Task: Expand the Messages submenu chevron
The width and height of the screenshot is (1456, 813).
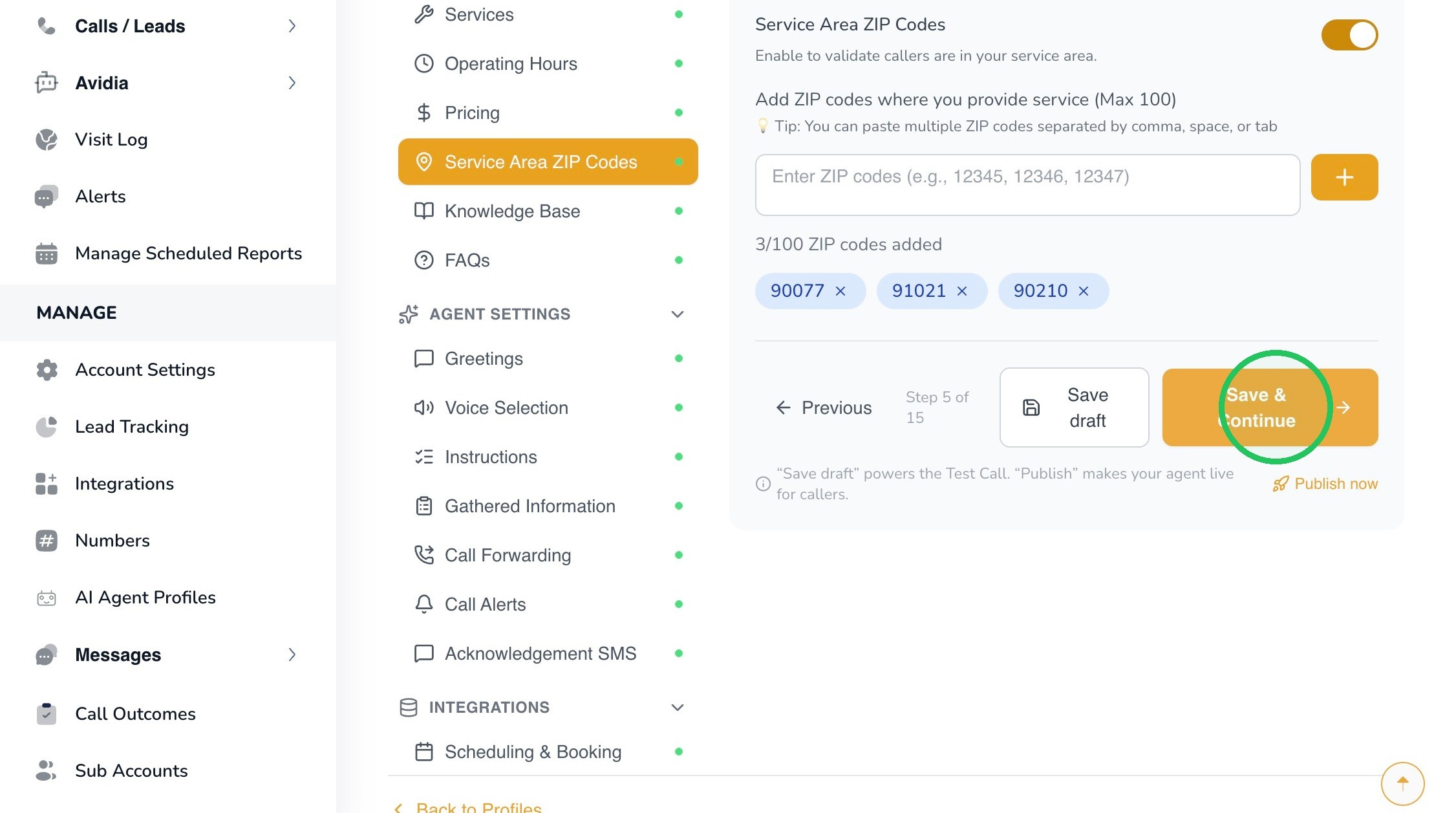Action: [x=292, y=655]
